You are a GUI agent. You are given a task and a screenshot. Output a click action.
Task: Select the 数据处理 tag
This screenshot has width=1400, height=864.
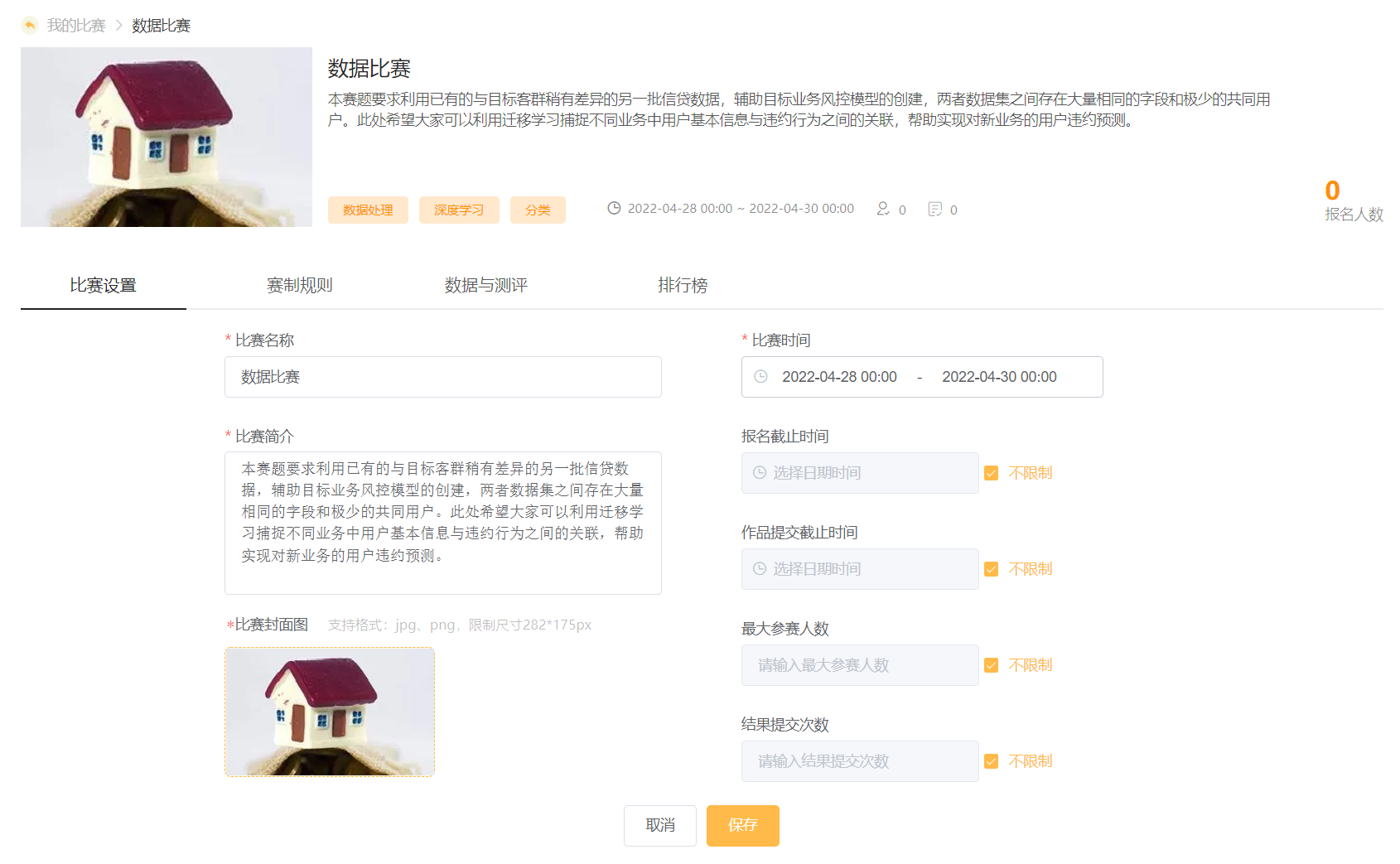368,210
